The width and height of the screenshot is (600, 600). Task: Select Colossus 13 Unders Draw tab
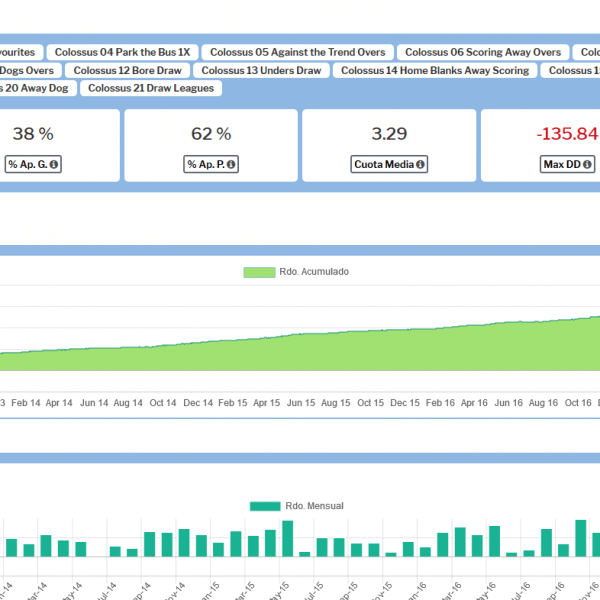(261, 70)
